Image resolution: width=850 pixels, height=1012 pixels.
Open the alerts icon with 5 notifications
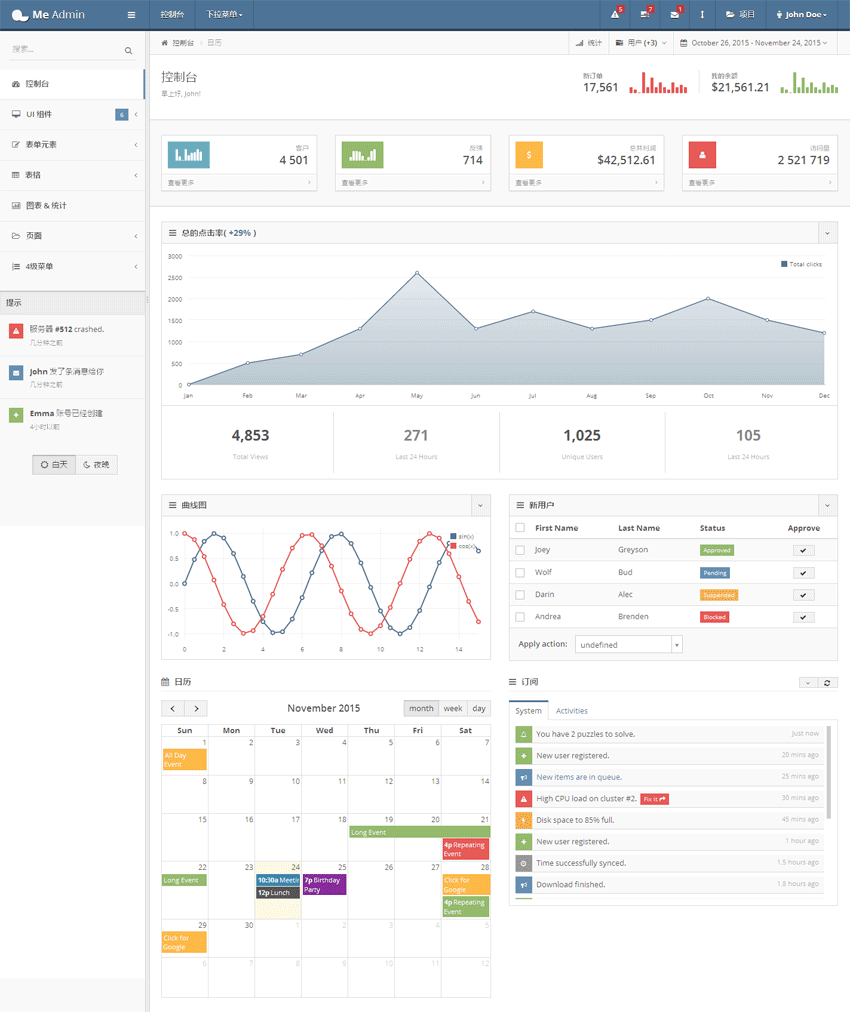tap(615, 14)
